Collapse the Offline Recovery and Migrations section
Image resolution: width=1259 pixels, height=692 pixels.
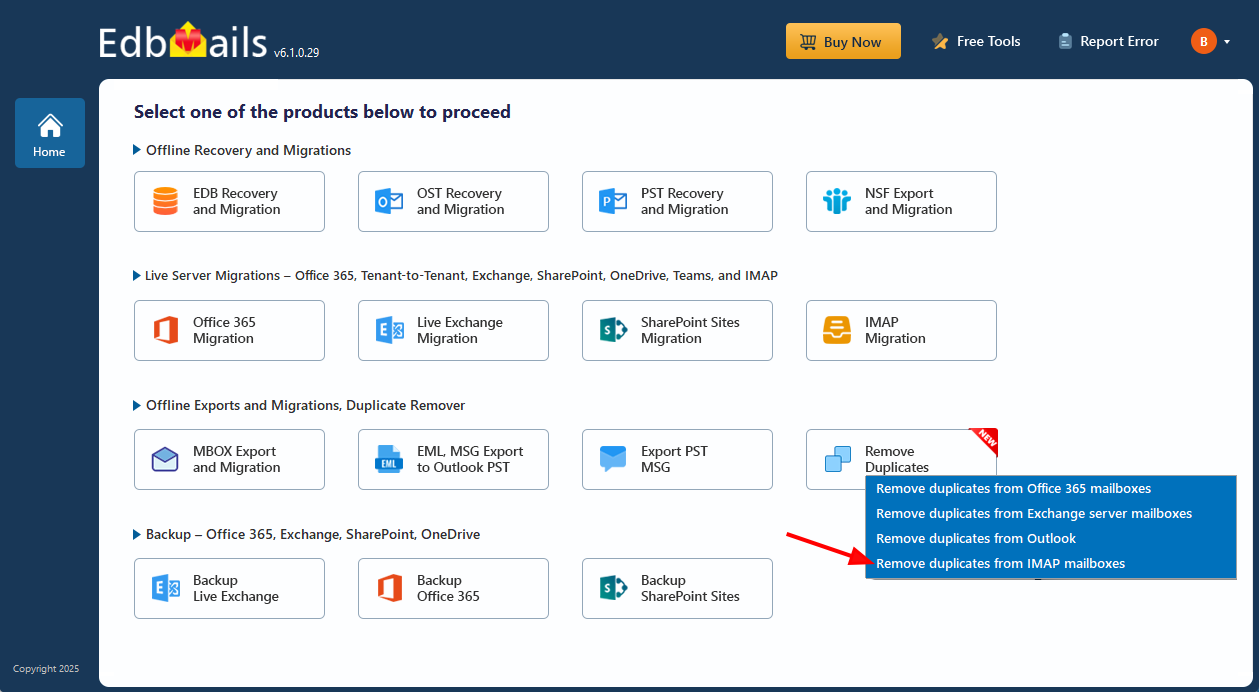click(137, 150)
